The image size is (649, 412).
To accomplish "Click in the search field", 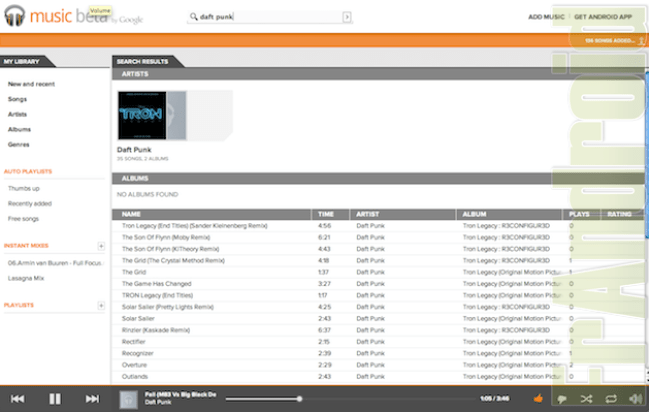I will point(270,17).
